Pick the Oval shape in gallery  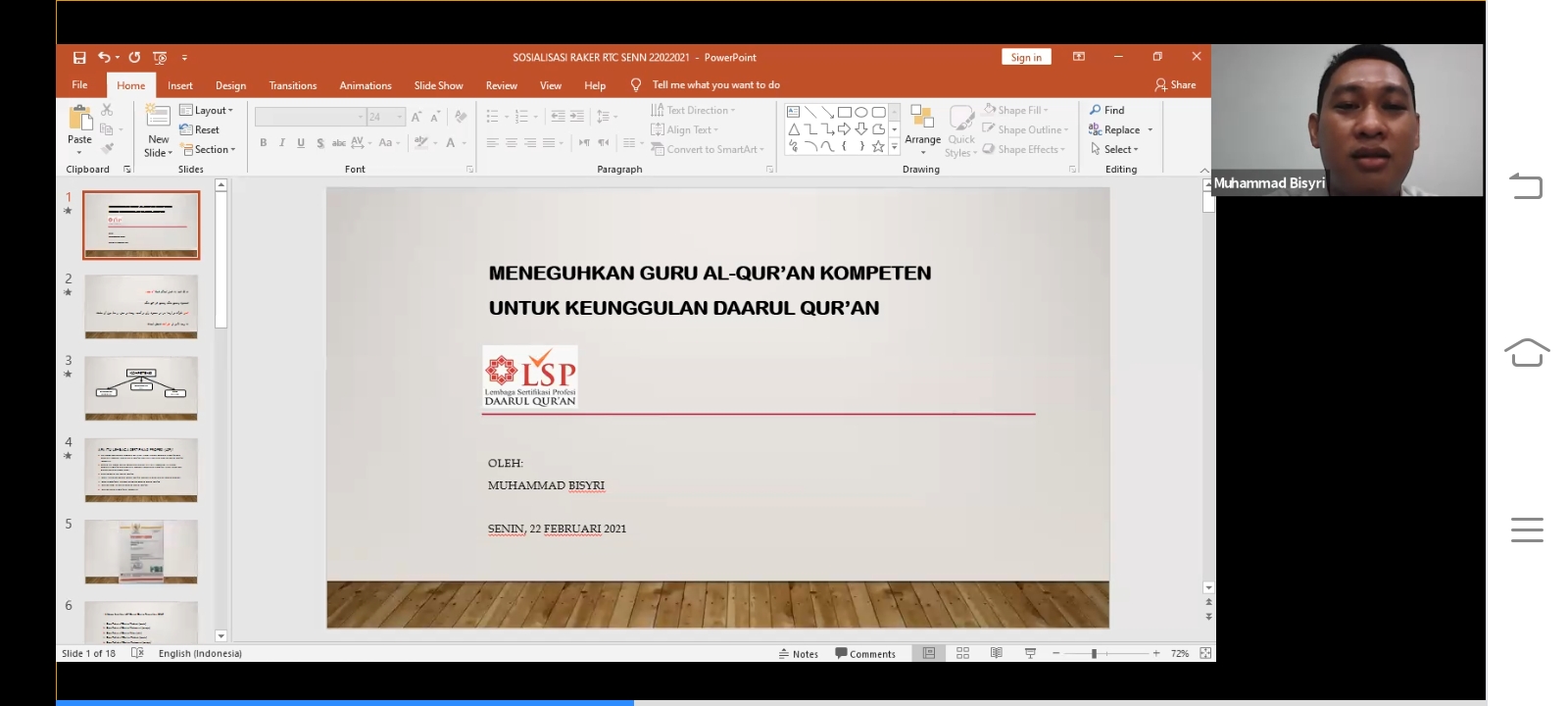861,112
